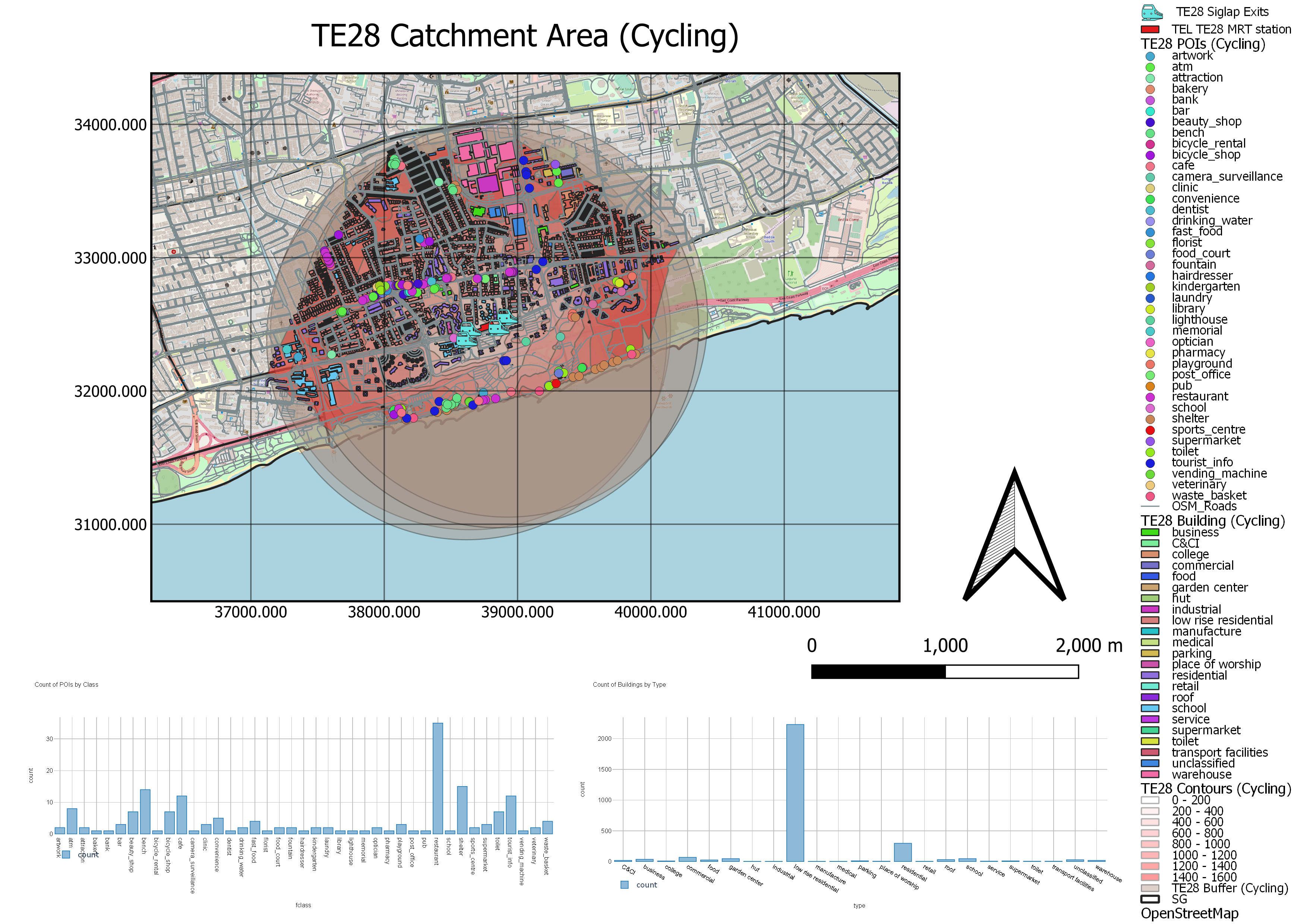Image resolution: width=1307 pixels, height=924 pixels.
Task: Click the waste_basket legend dot
Action: tap(1150, 496)
